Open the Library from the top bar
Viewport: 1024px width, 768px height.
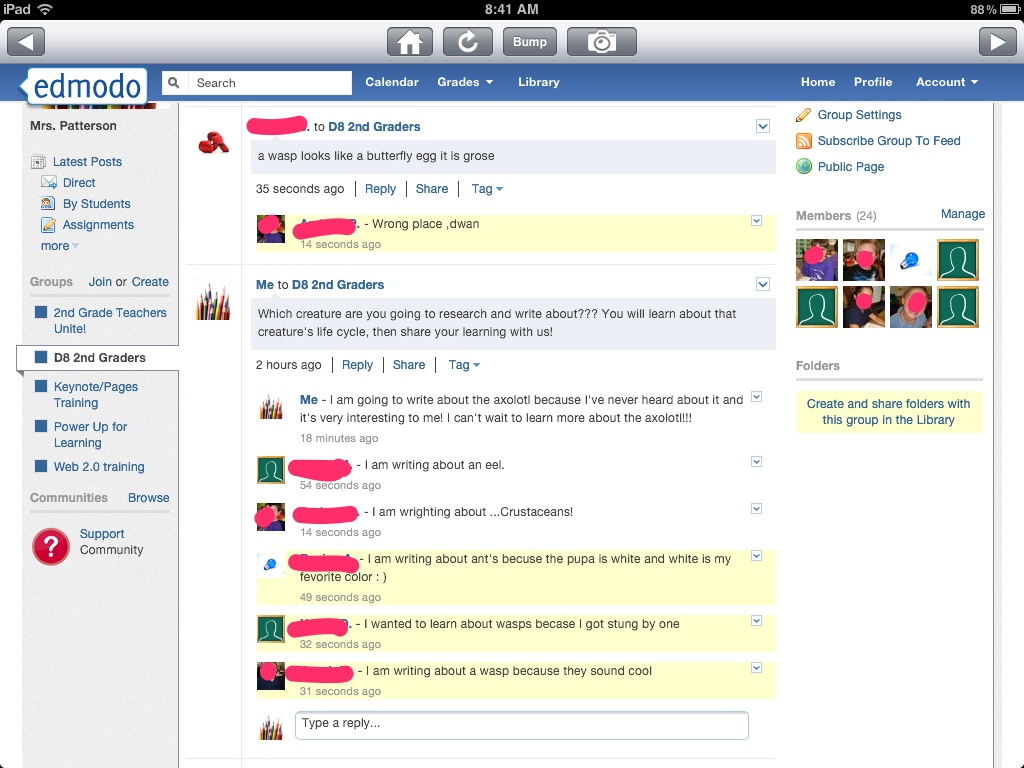538,82
